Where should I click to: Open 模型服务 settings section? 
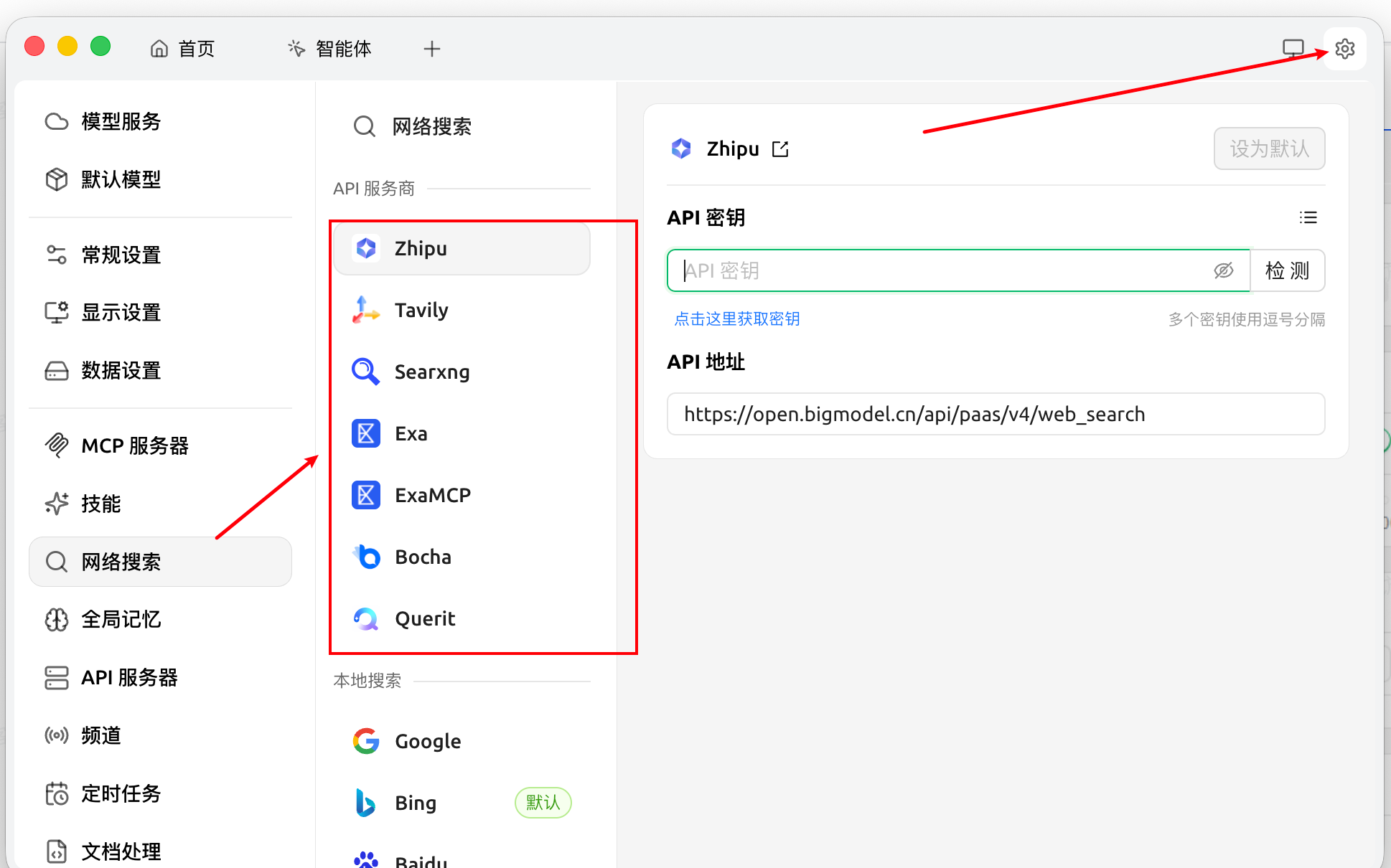[x=160, y=121]
